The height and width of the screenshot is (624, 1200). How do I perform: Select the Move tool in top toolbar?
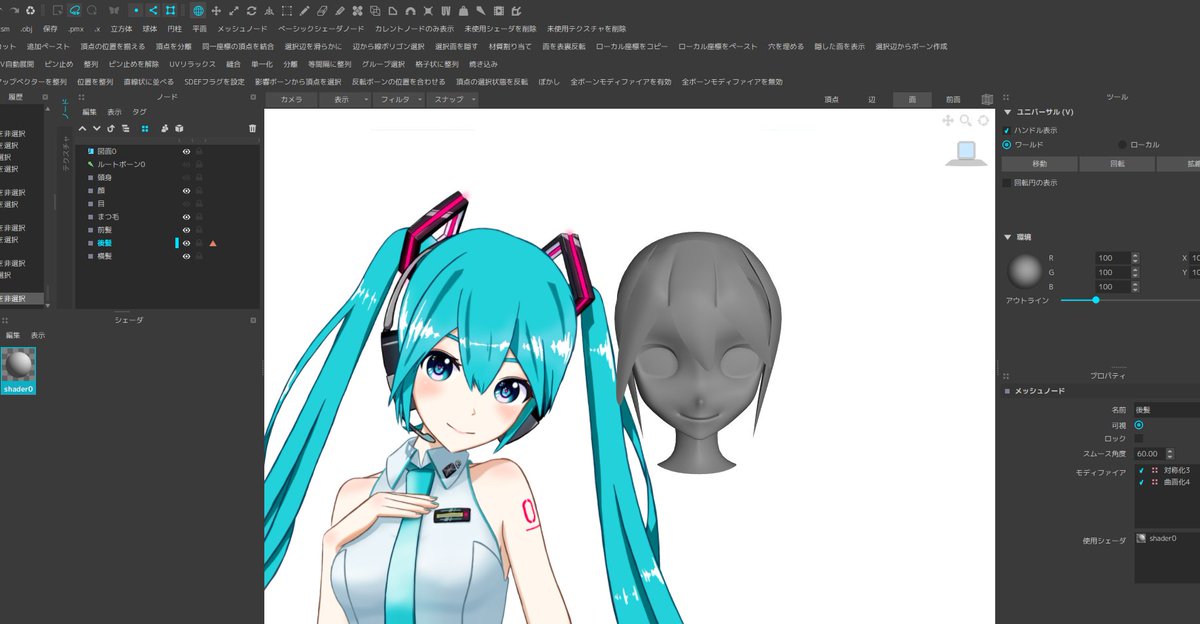point(216,10)
